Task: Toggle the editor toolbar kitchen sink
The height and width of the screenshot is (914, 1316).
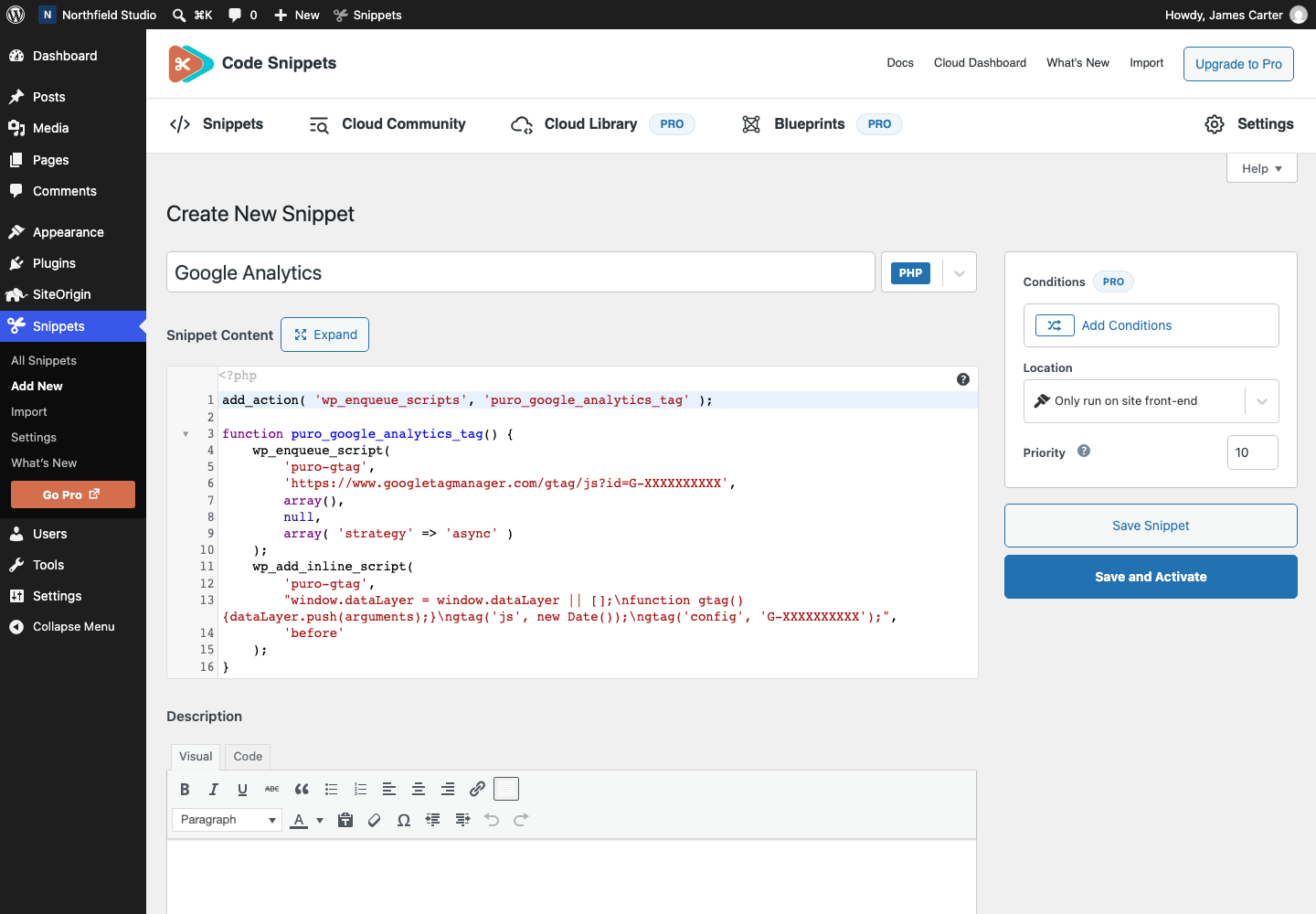Action: coord(506,789)
